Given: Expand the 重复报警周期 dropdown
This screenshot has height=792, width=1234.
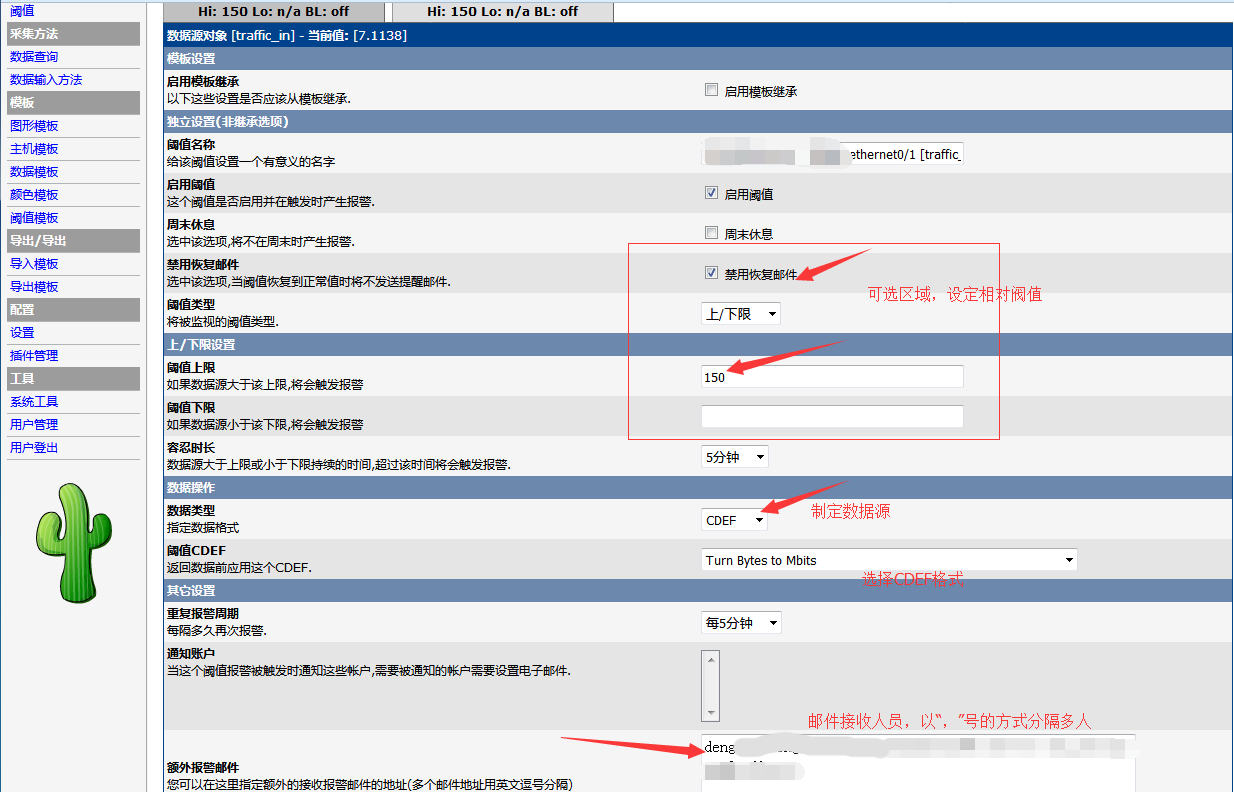Looking at the screenshot, I should tap(740, 623).
